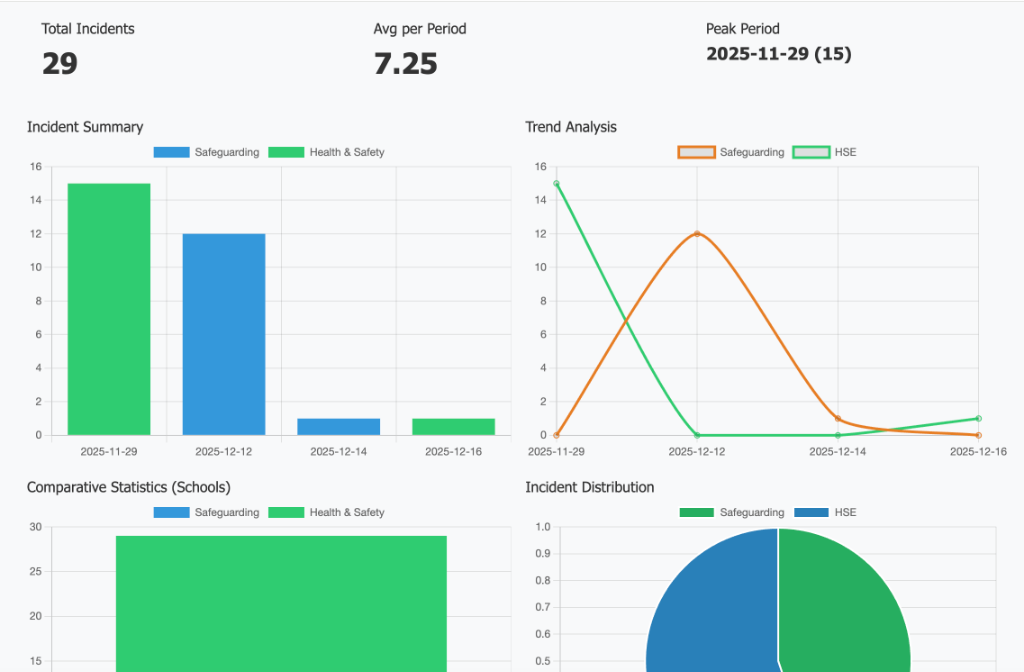Toggle Safeguarding legend in Trend Analysis chart
The width and height of the screenshot is (1024, 672).
point(731,152)
